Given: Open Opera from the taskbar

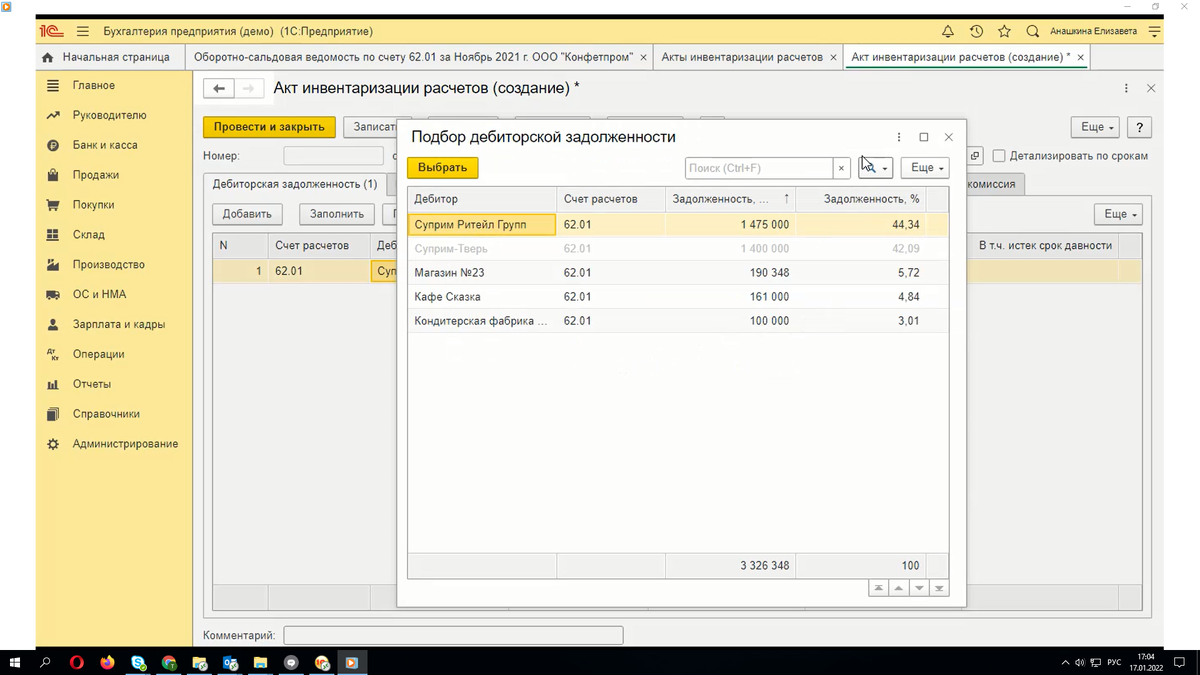Looking at the screenshot, I should (x=77, y=662).
